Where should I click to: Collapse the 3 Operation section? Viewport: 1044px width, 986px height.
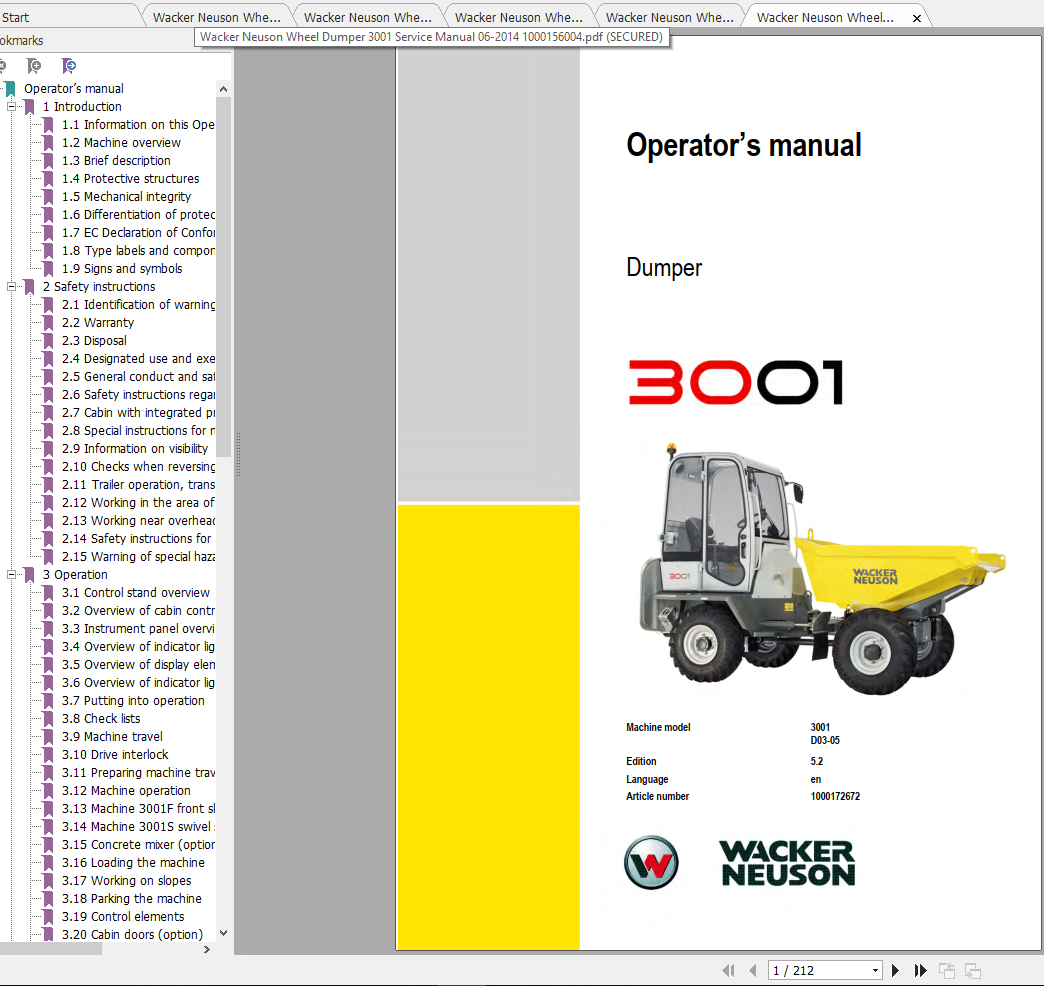[13, 575]
